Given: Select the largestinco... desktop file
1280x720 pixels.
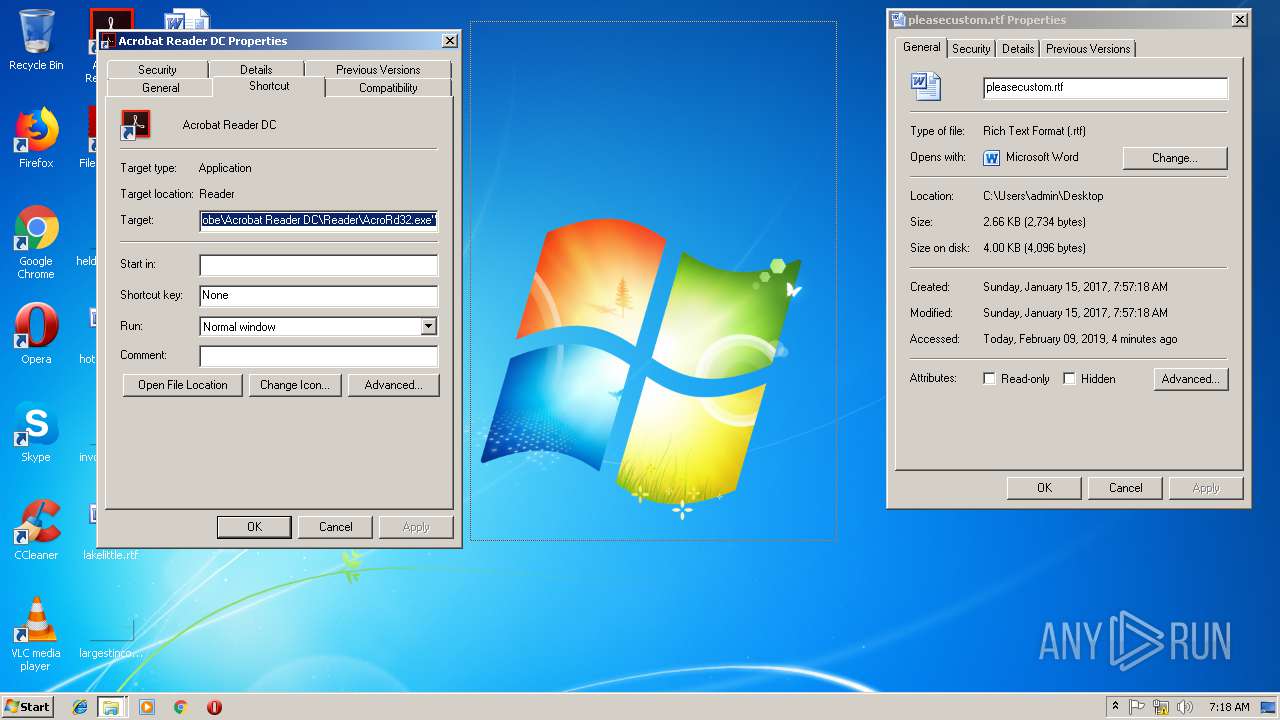Looking at the screenshot, I should coord(111,640).
